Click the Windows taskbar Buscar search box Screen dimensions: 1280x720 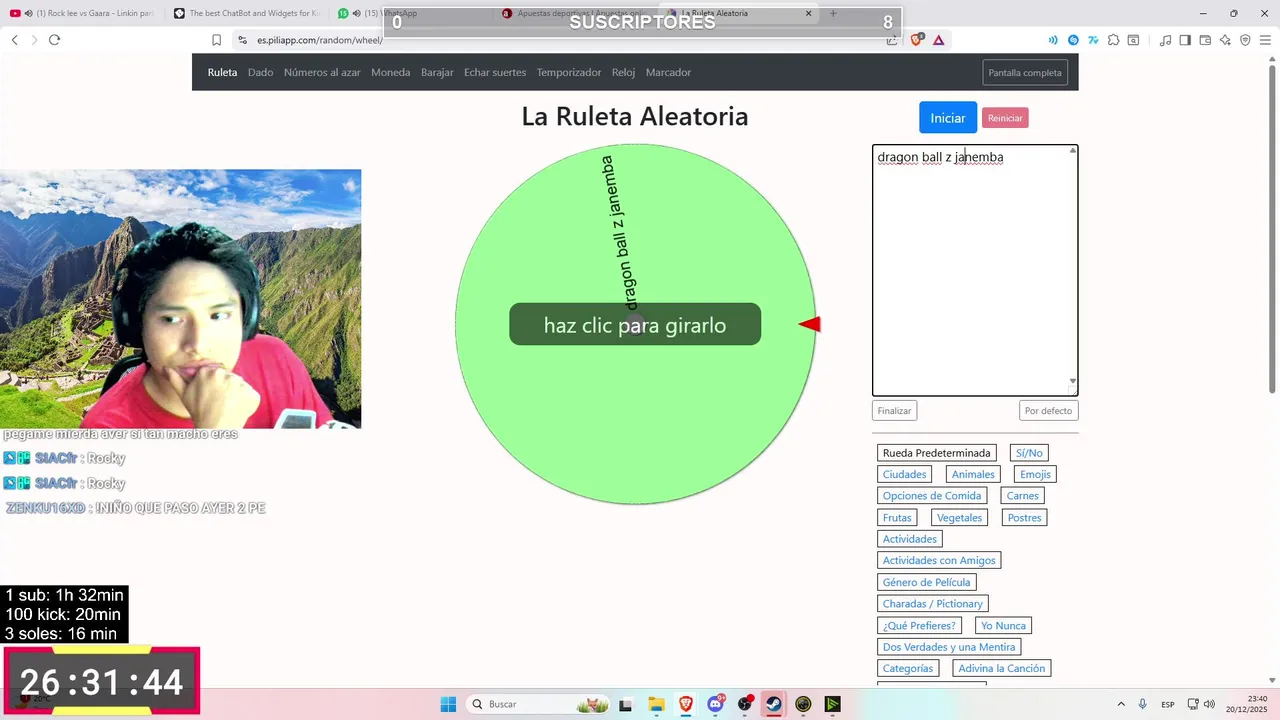[x=538, y=704]
